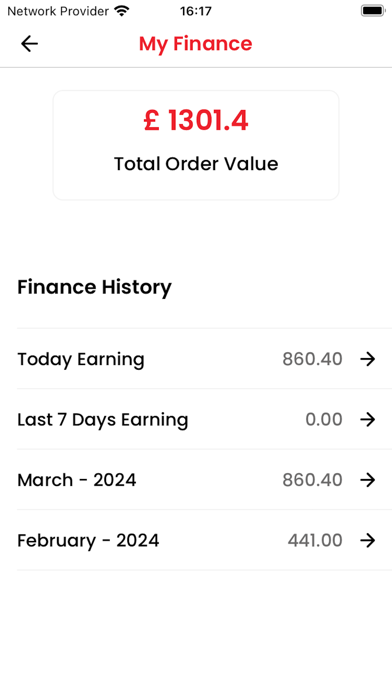
Task: Open Last 7 Days Earning arrow
Action: tap(368, 419)
